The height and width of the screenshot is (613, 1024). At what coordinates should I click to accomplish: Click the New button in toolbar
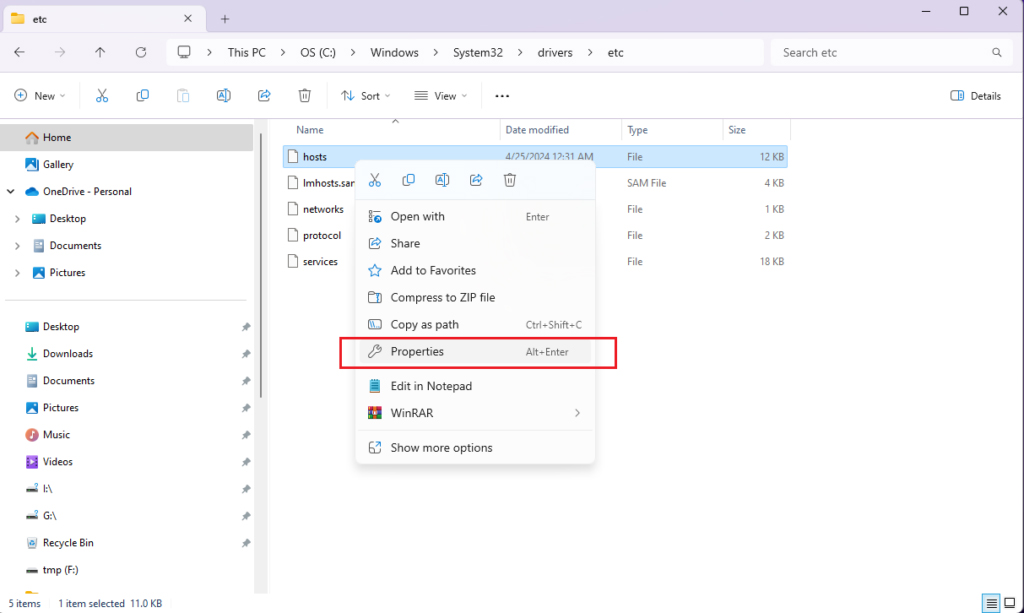click(x=39, y=96)
